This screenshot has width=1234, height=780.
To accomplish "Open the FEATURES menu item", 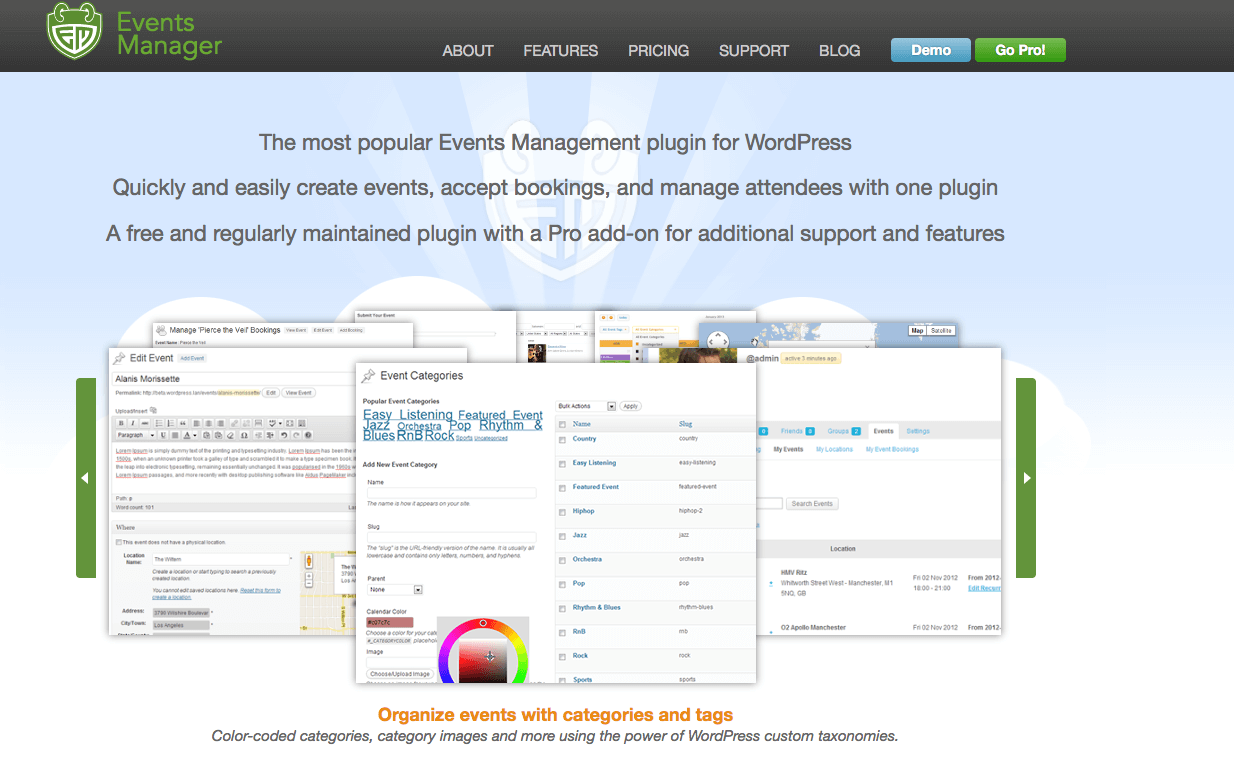I will pyautogui.click(x=561, y=50).
